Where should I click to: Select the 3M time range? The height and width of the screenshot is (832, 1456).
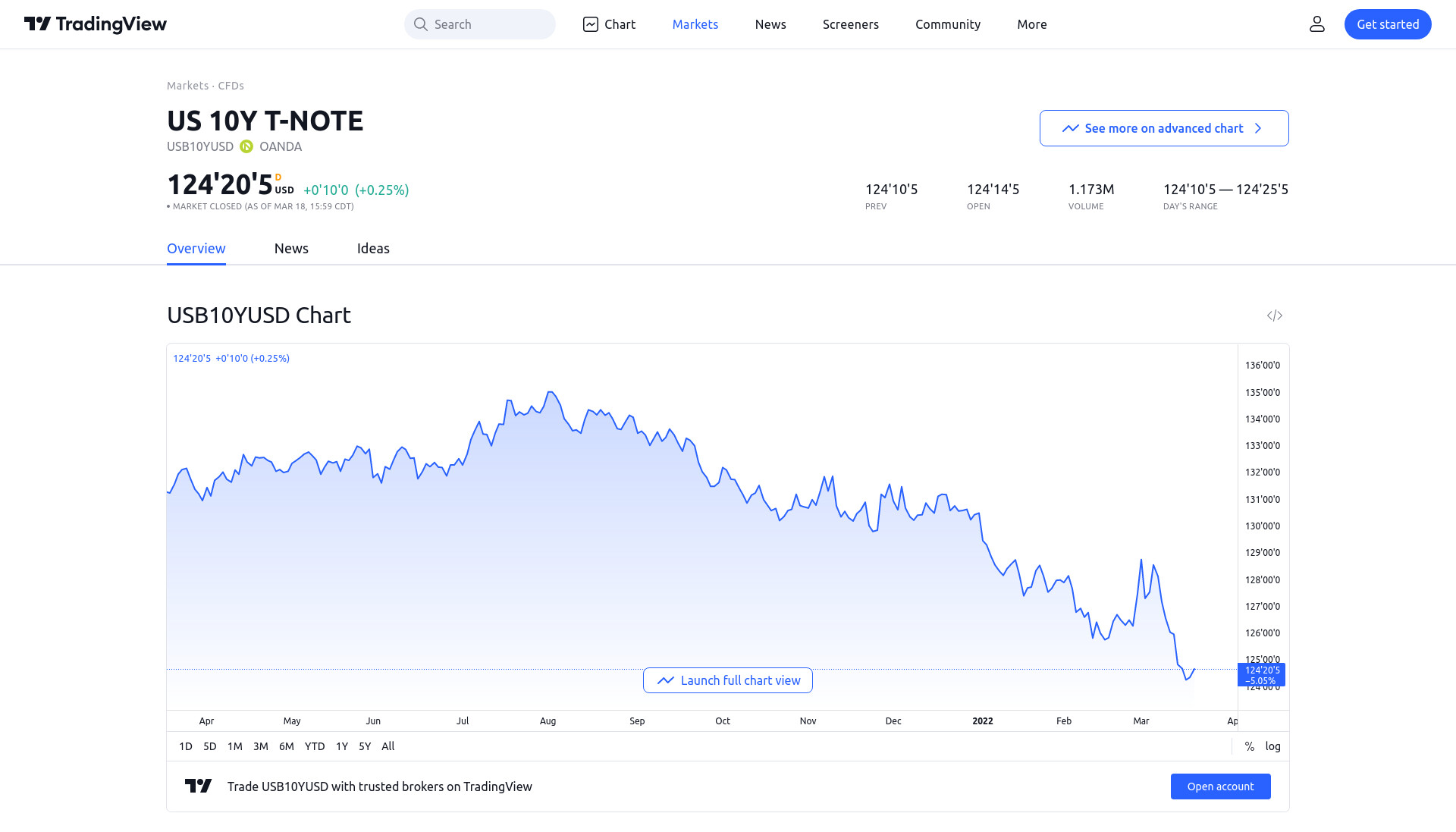coord(261,746)
